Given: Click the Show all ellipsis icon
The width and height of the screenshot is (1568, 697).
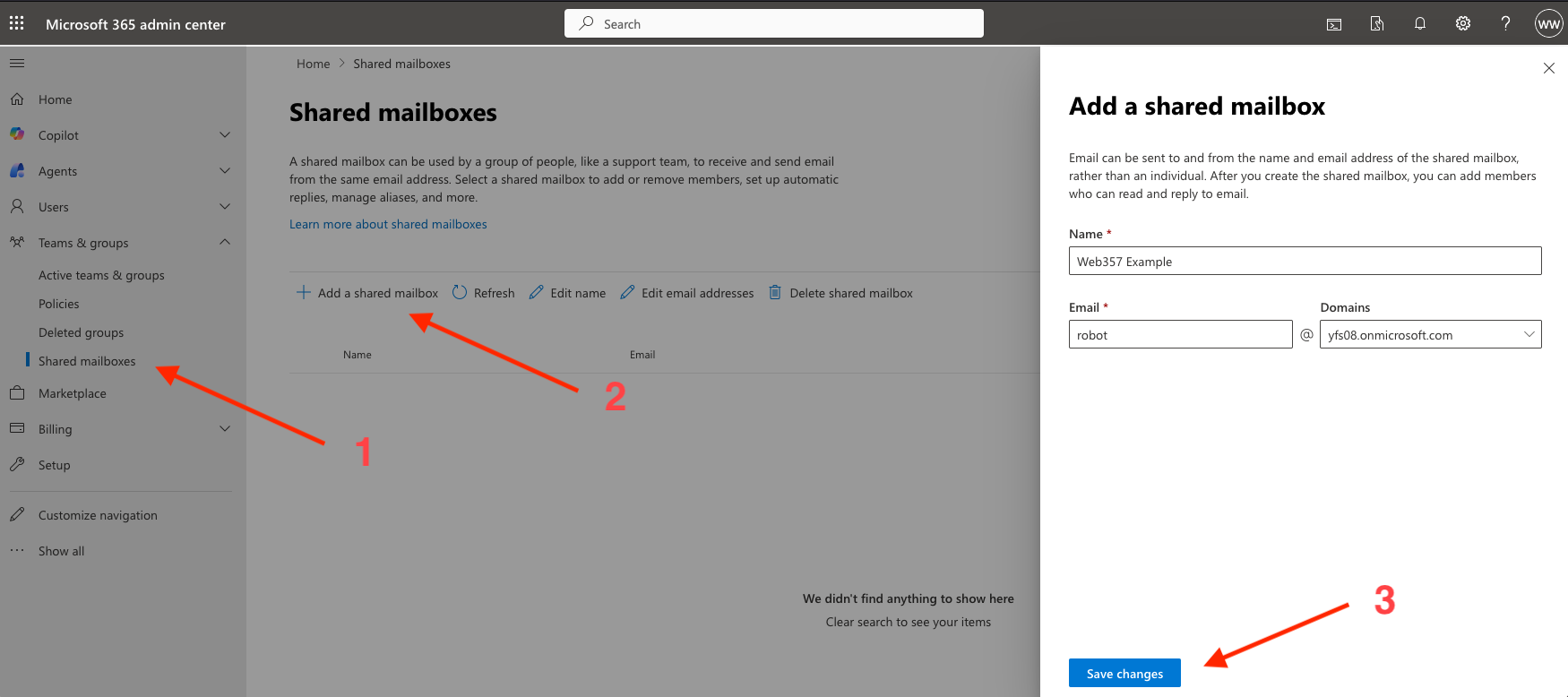Looking at the screenshot, I should (x=17, y=550).
